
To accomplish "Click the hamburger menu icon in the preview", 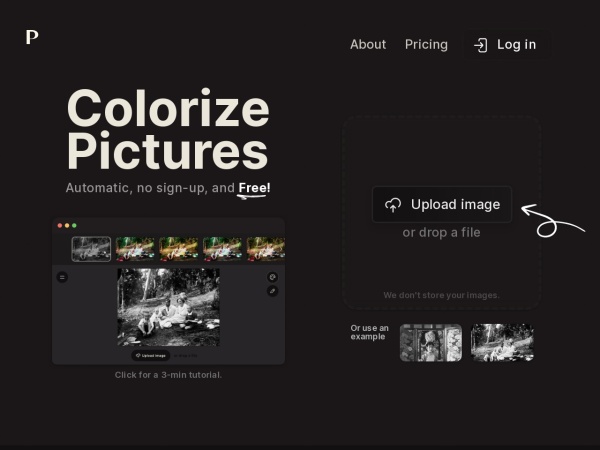I will (x=62, y=277).
